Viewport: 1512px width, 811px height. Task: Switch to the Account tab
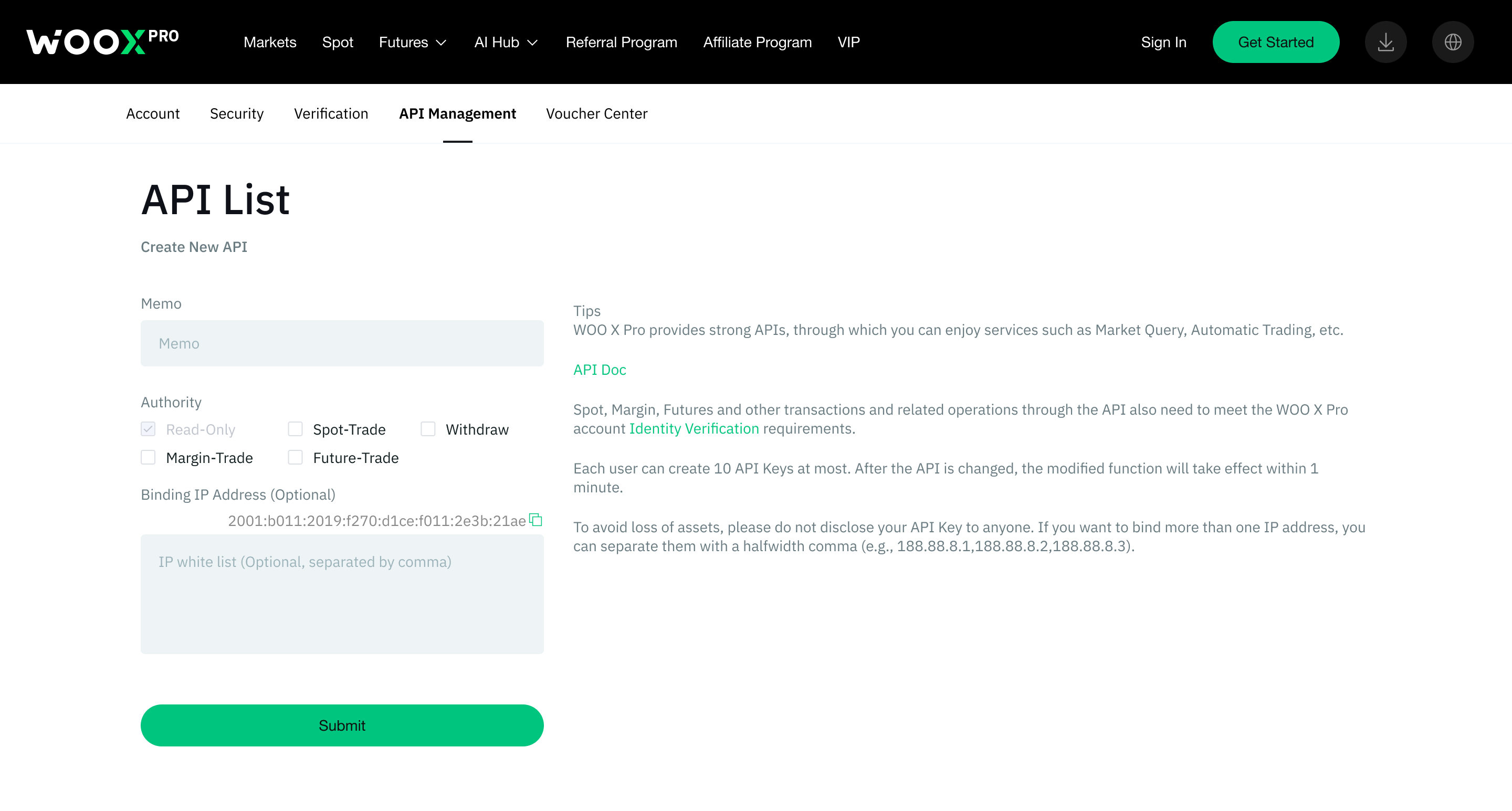[x=153, y=114]
